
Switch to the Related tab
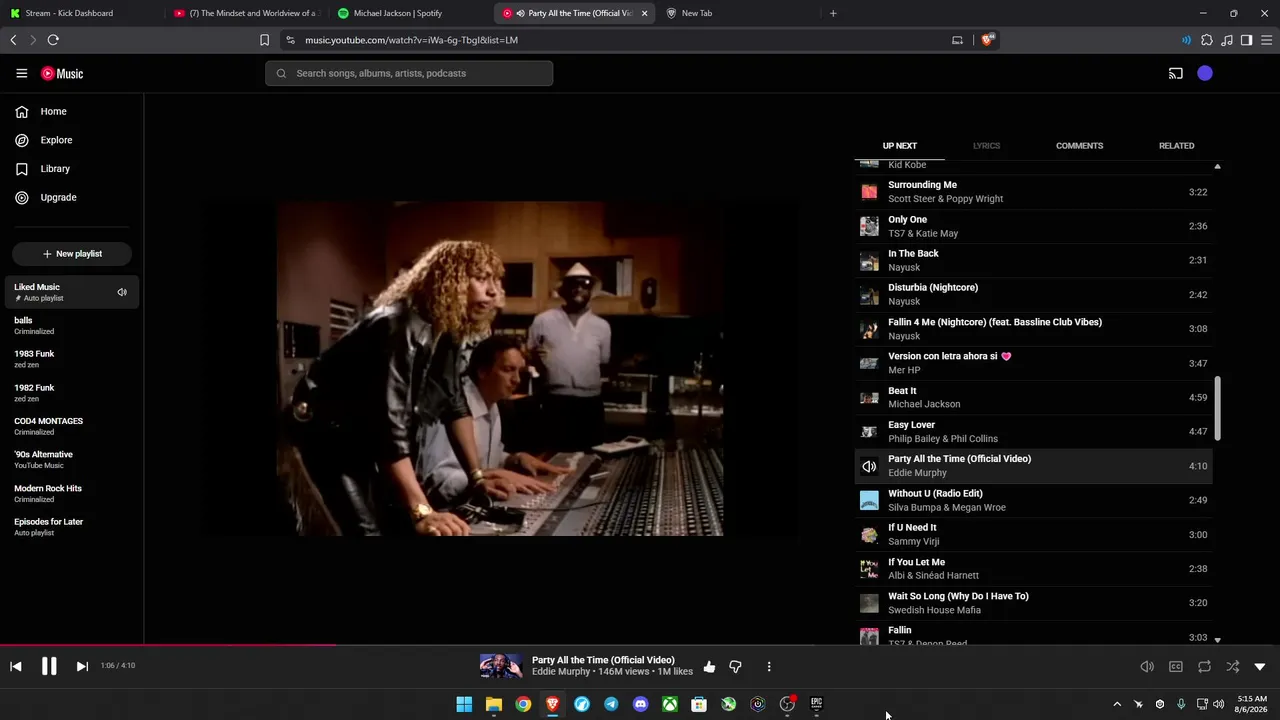click(x=1176, y=146)
